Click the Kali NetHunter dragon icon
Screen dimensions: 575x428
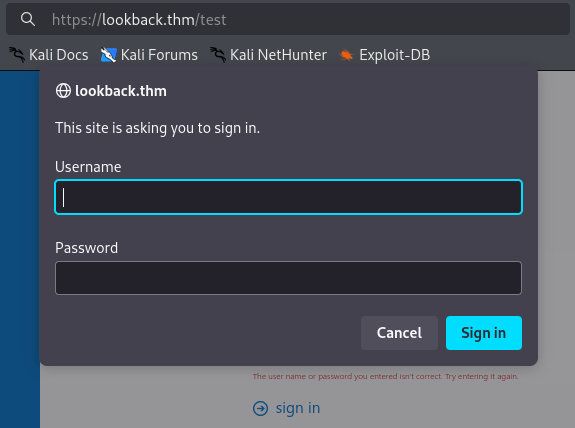coord(218,55)
